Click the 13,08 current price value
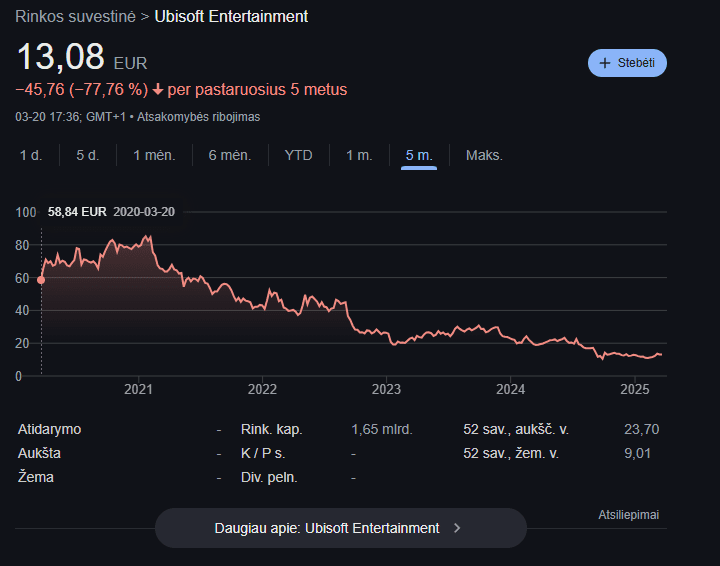 61,57
